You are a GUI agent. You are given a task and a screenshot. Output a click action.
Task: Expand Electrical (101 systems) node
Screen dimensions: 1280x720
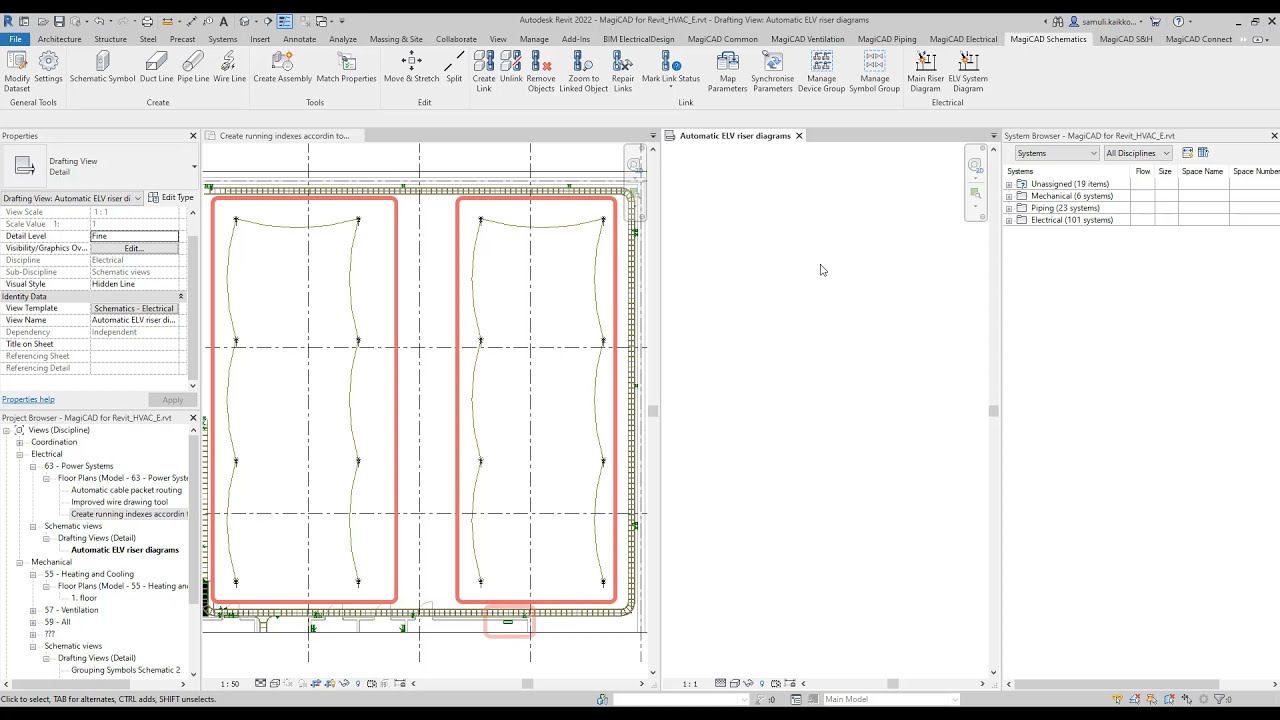(x=1009, y=220)
